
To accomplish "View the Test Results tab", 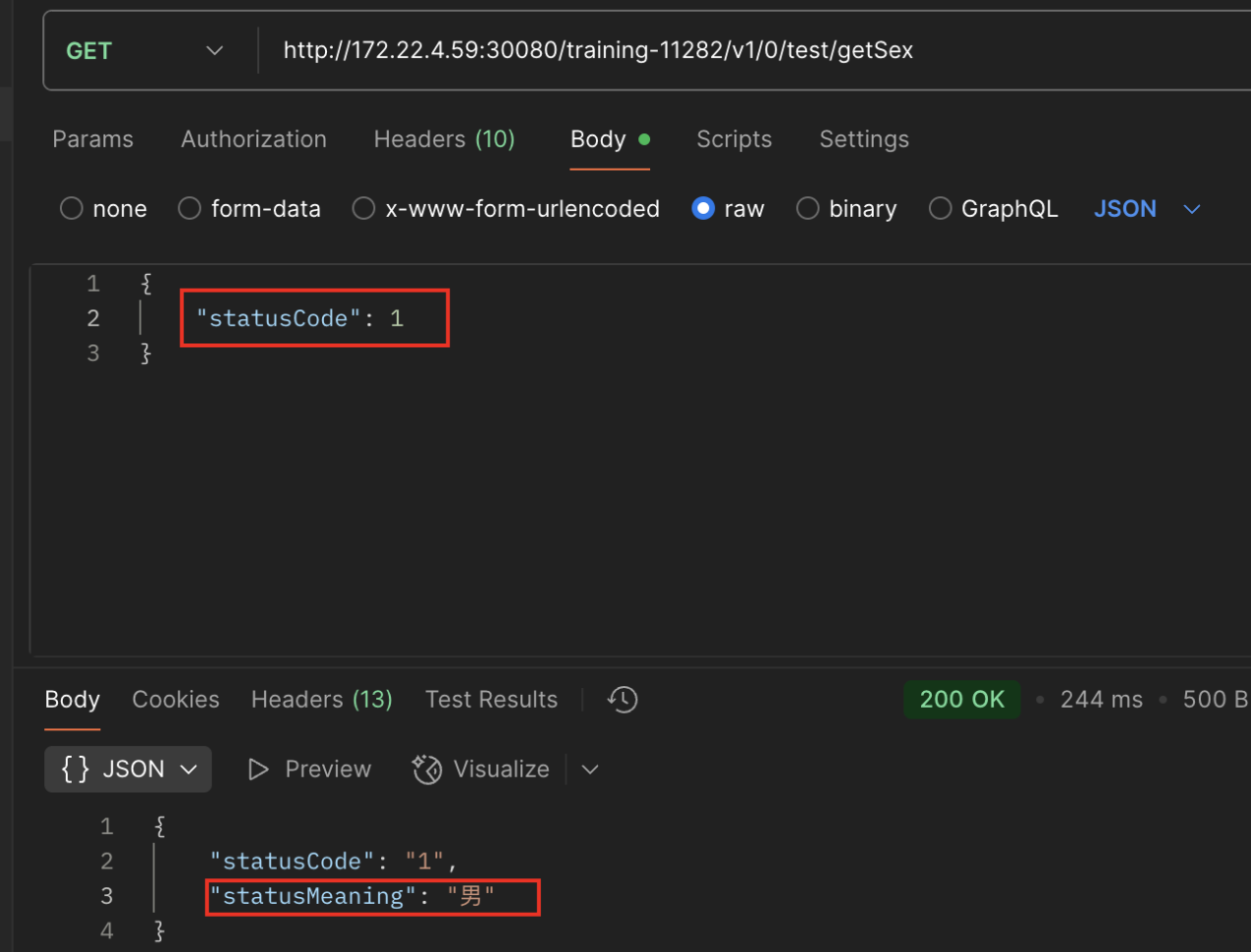I will (x=491, y=700).
